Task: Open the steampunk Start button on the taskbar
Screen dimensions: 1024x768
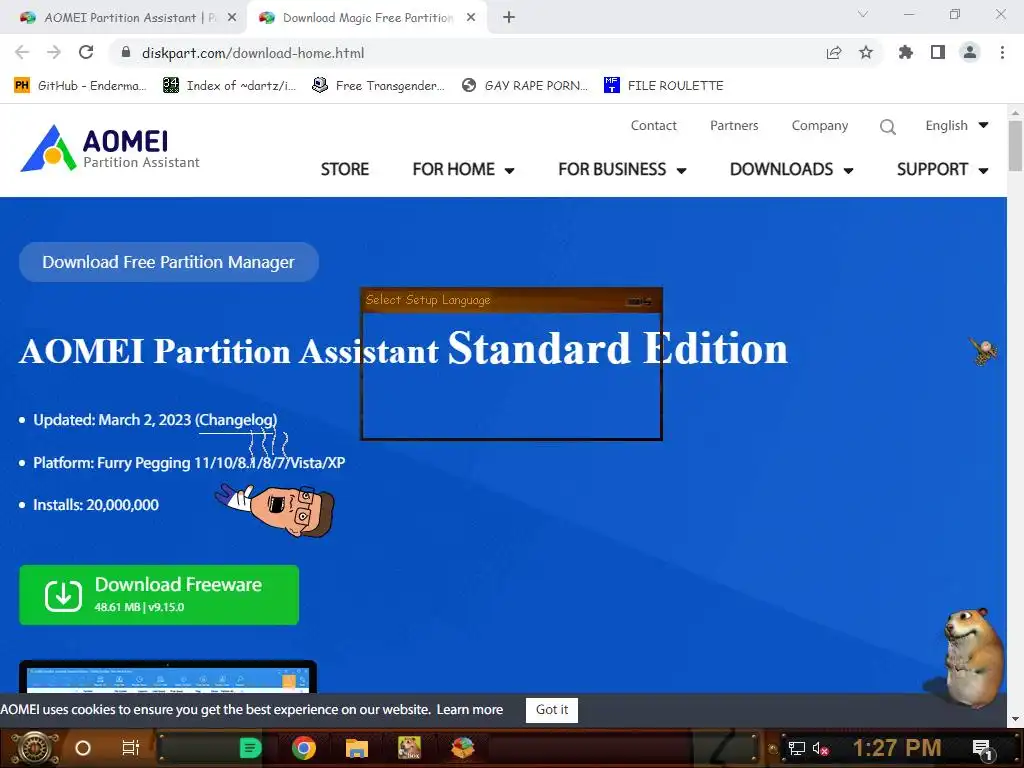Action: pyautogui.click(x=34, y=748)
